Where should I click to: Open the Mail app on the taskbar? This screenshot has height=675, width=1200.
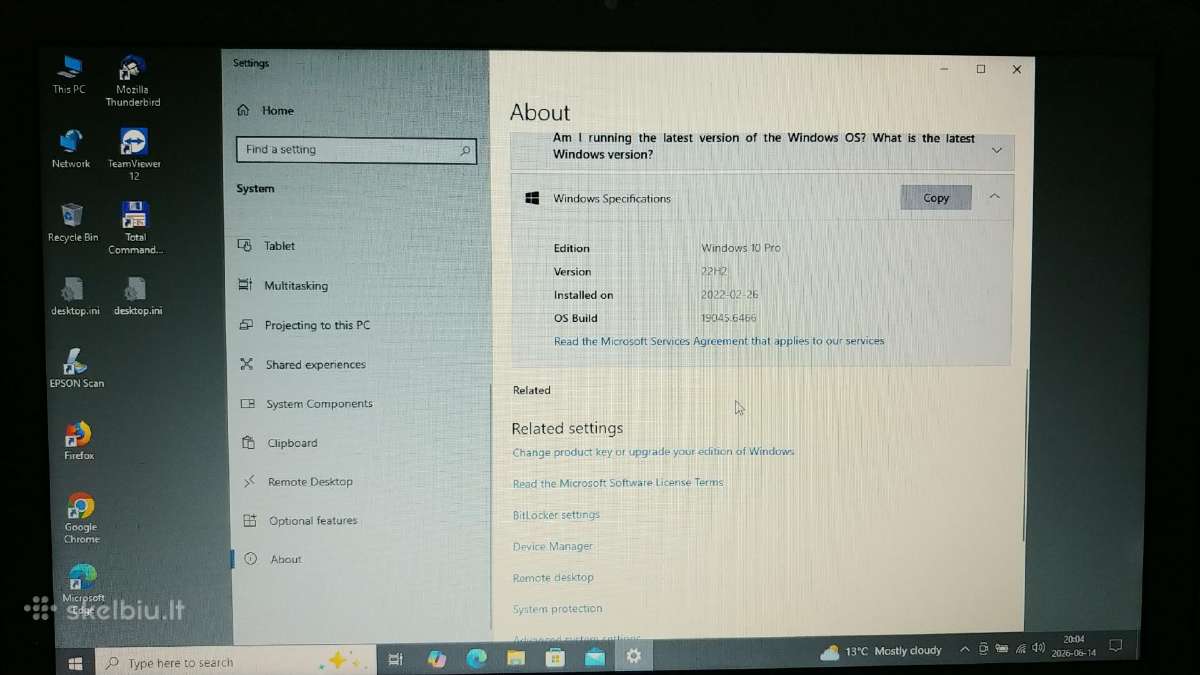coord(594,657)
